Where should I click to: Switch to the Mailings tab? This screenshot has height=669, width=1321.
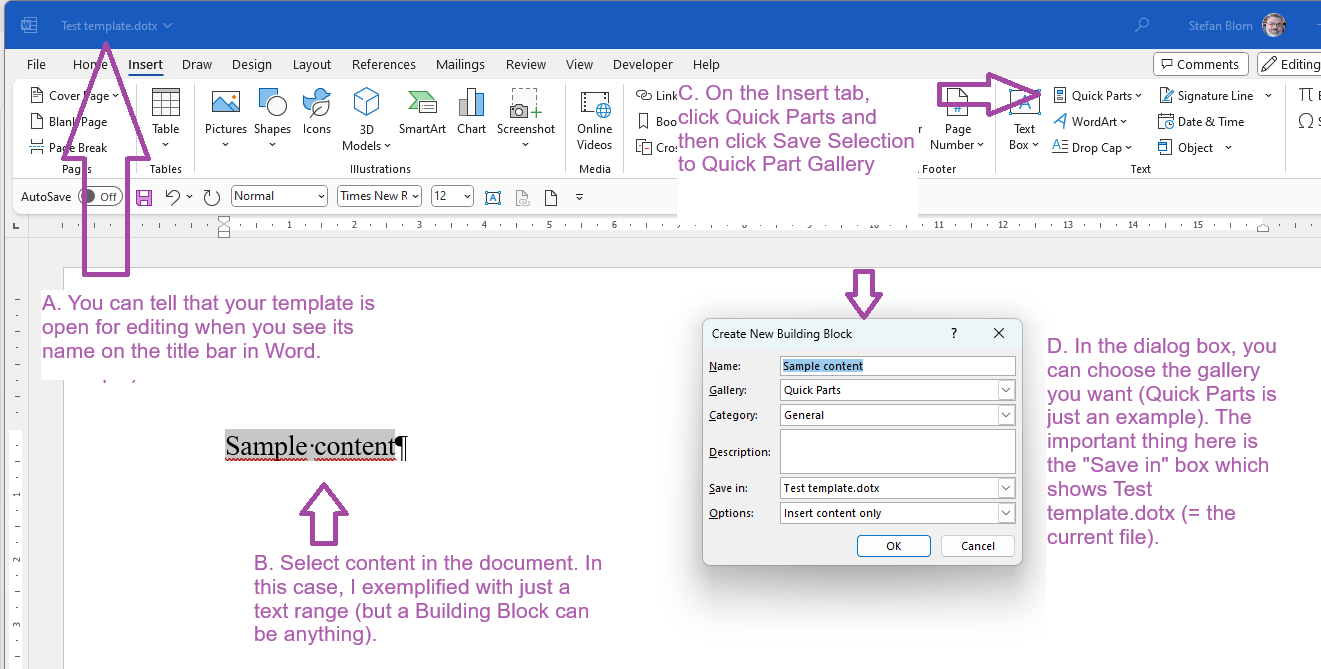460,64
